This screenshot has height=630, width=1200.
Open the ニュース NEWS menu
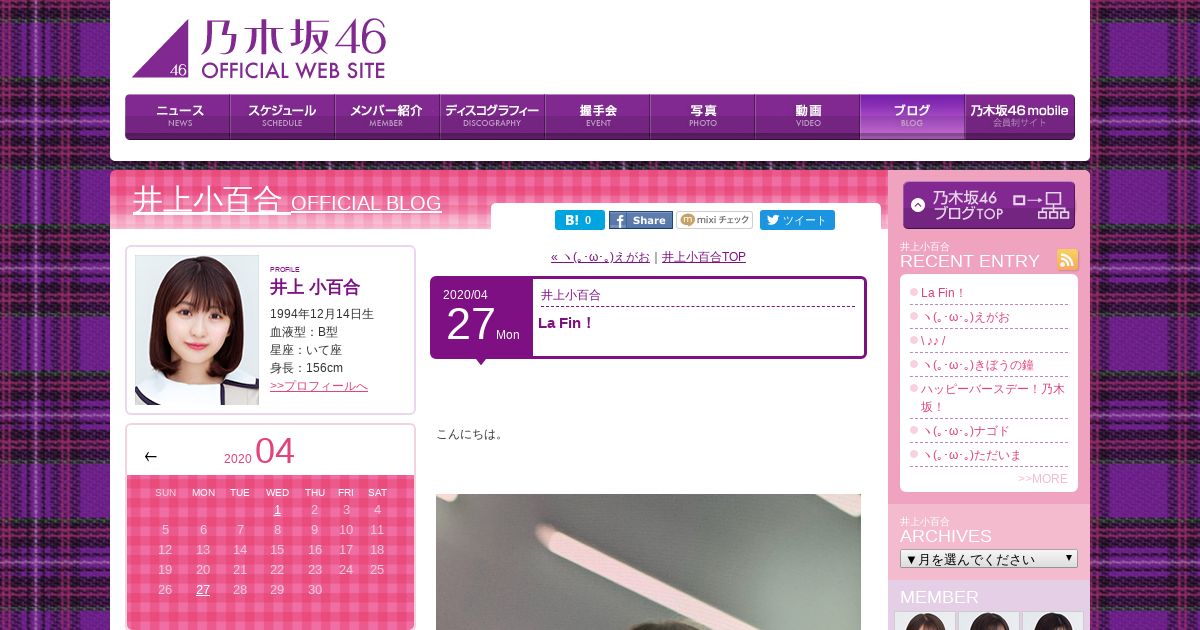click(178, 116)
